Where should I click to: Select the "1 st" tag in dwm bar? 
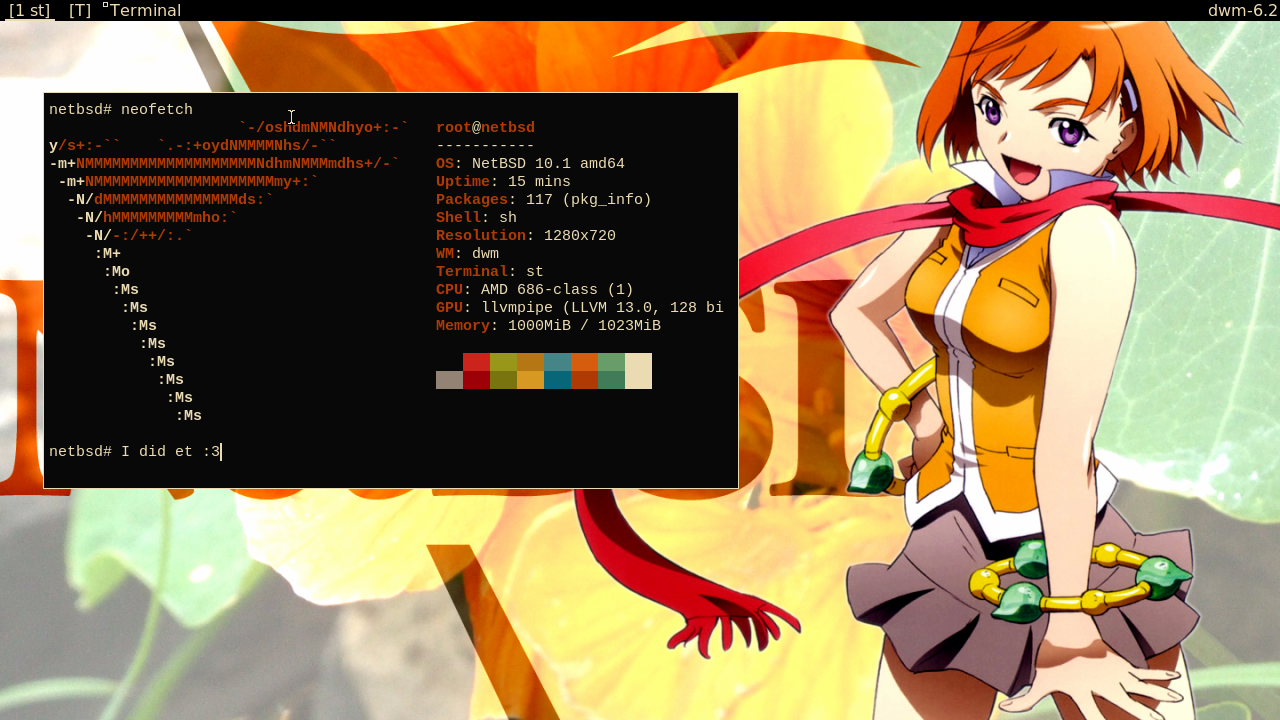coord(30,10)
